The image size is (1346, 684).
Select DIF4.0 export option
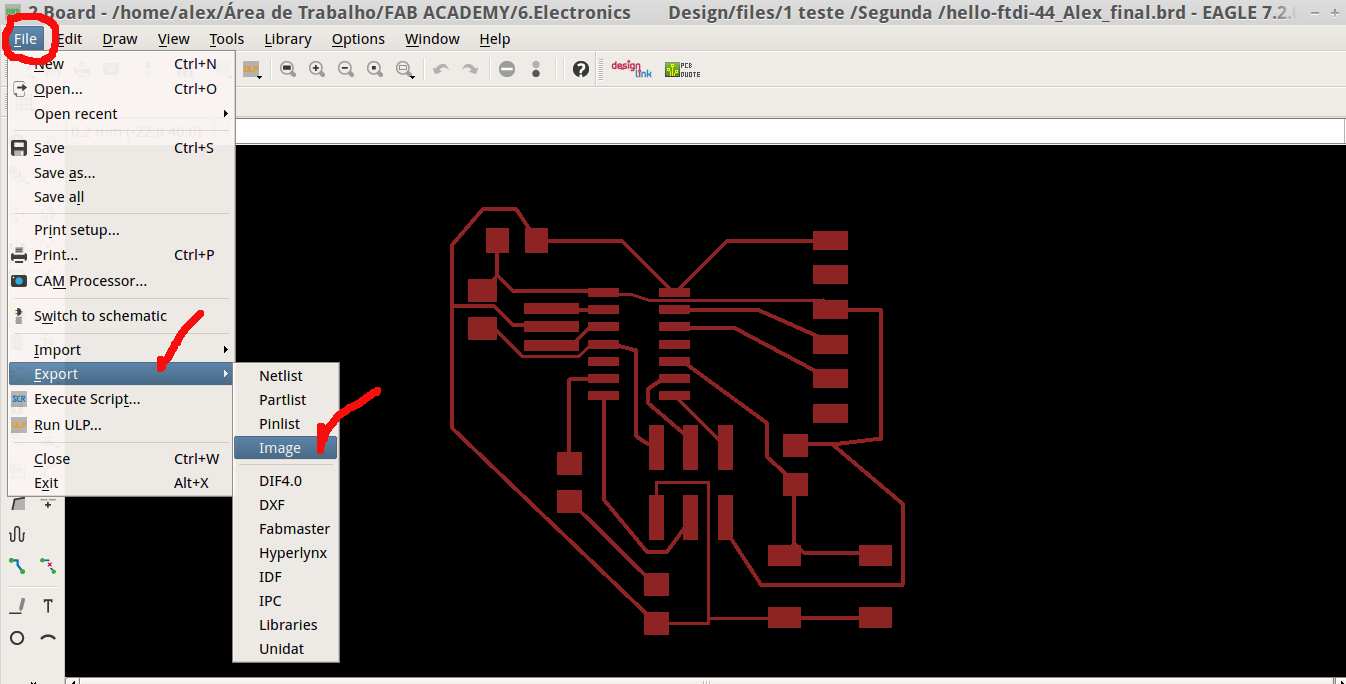pos(286,481)
